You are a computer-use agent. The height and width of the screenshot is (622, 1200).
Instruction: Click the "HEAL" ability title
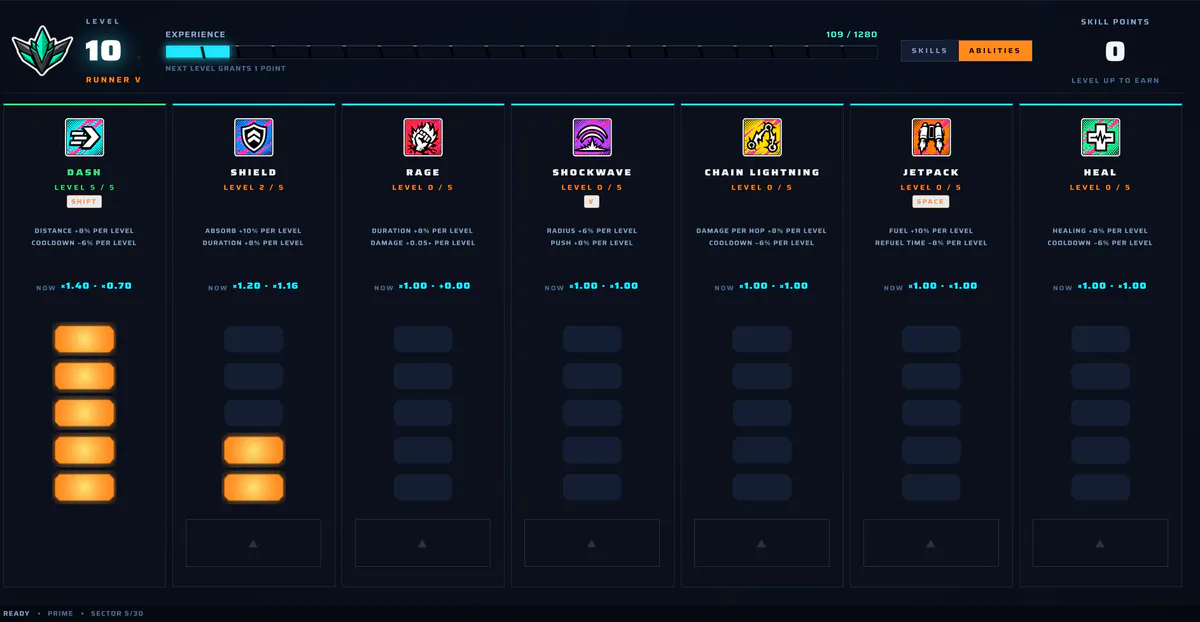click(x=1100, y=172)
